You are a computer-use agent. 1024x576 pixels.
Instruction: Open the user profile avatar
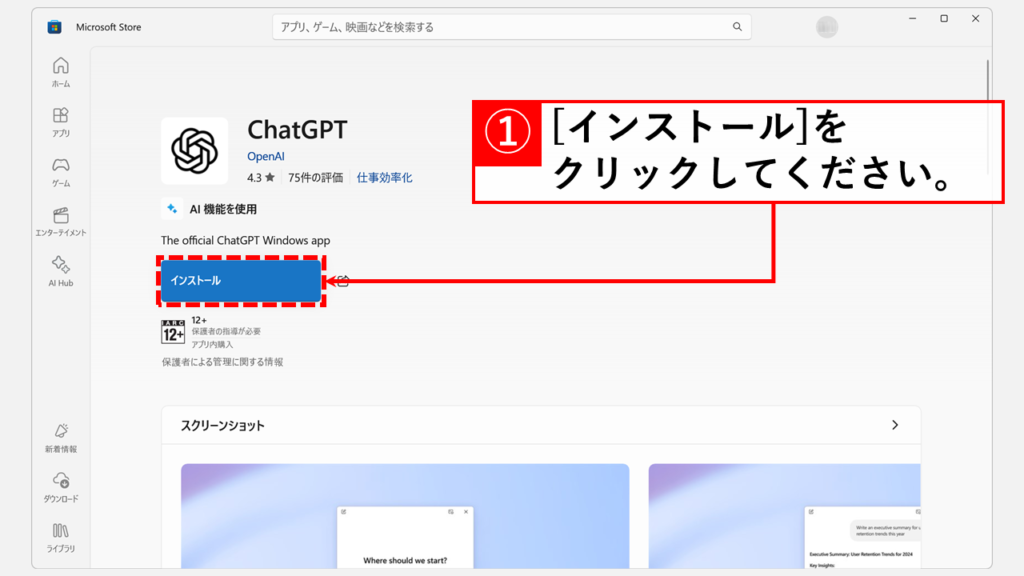(827, 28)
